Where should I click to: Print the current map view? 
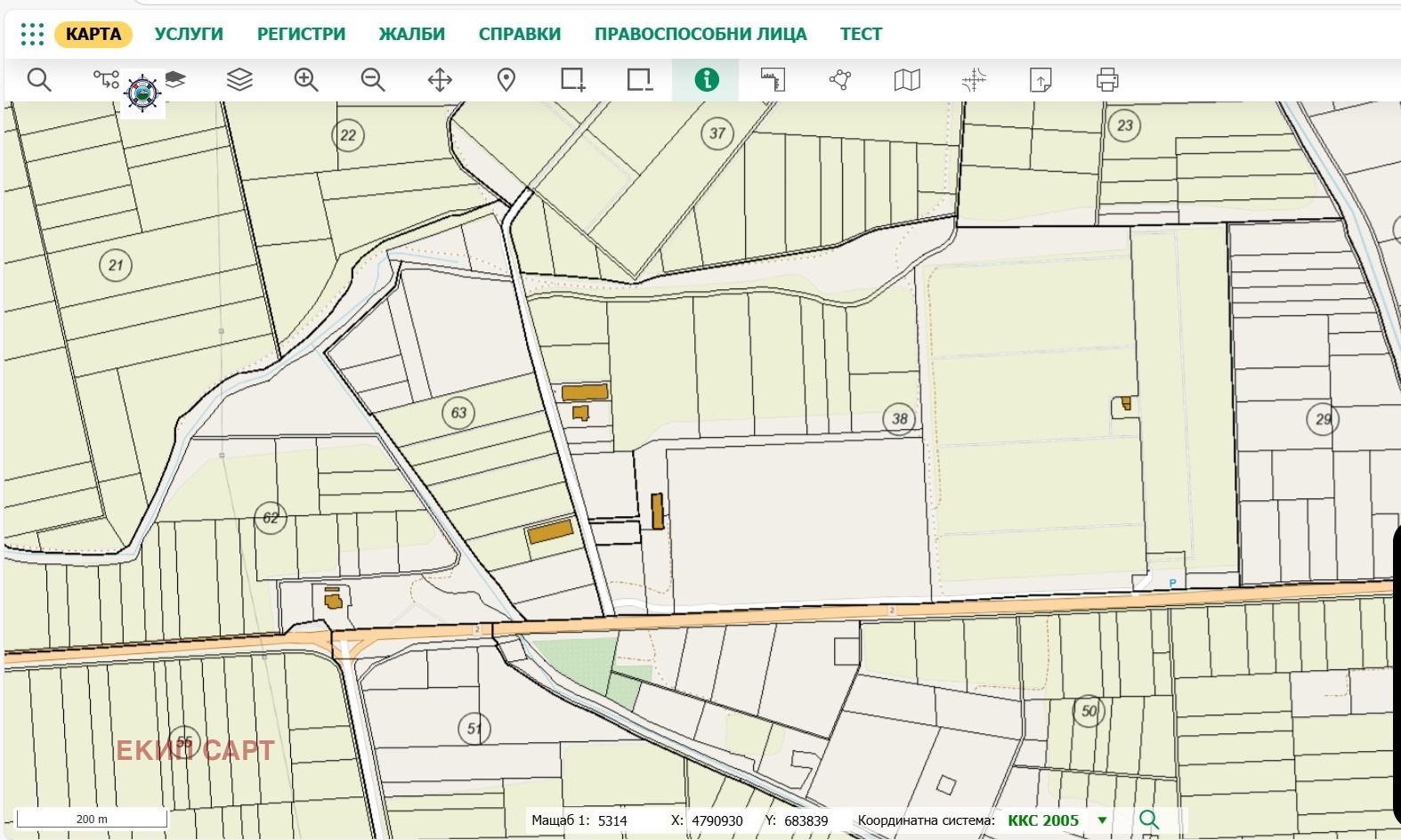coord(1106,80)
